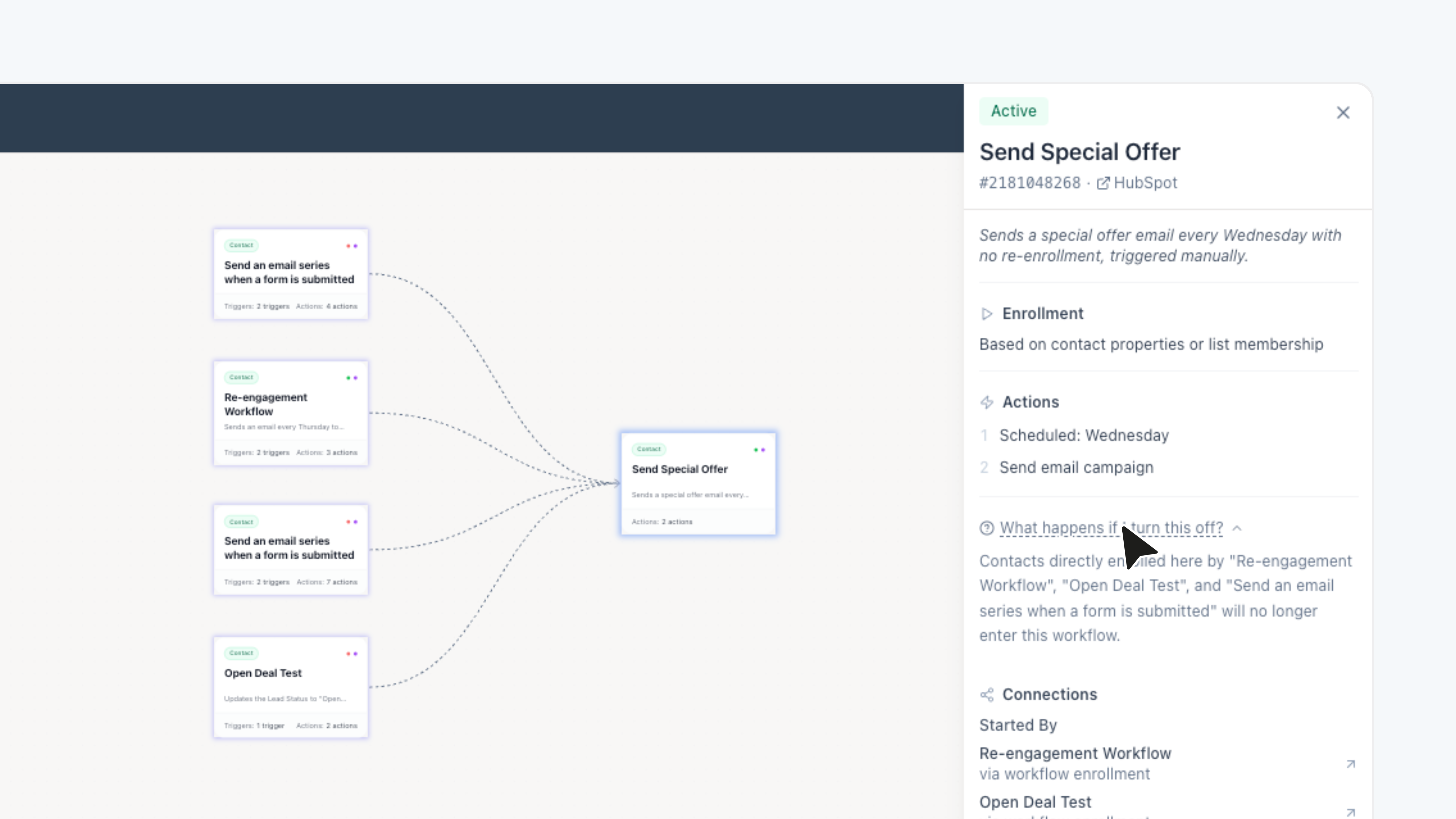Screen dimensions: 1456x819
Task: Click "Re-engagement Workflow" in Started By list
Action: [x=1075, y=753]
